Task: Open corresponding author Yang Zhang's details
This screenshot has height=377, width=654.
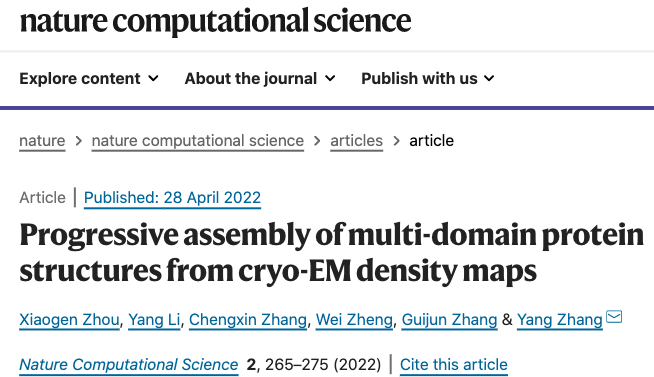Action: pos(560,320)
